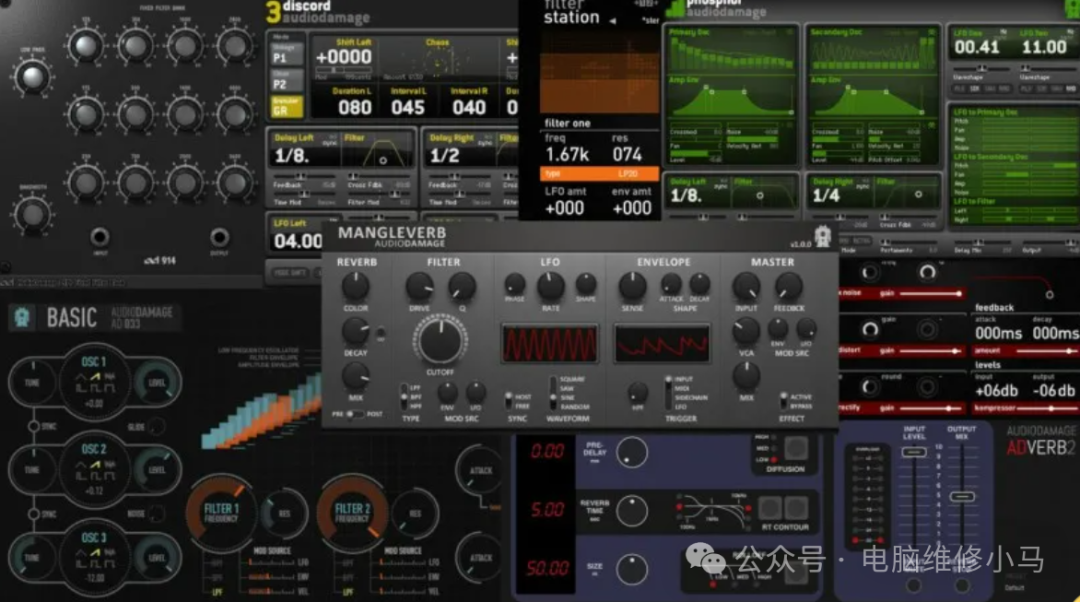1080x602 pixels.
Task: Click the input jack on the ADR 914
Action: (x=99, y=237)
